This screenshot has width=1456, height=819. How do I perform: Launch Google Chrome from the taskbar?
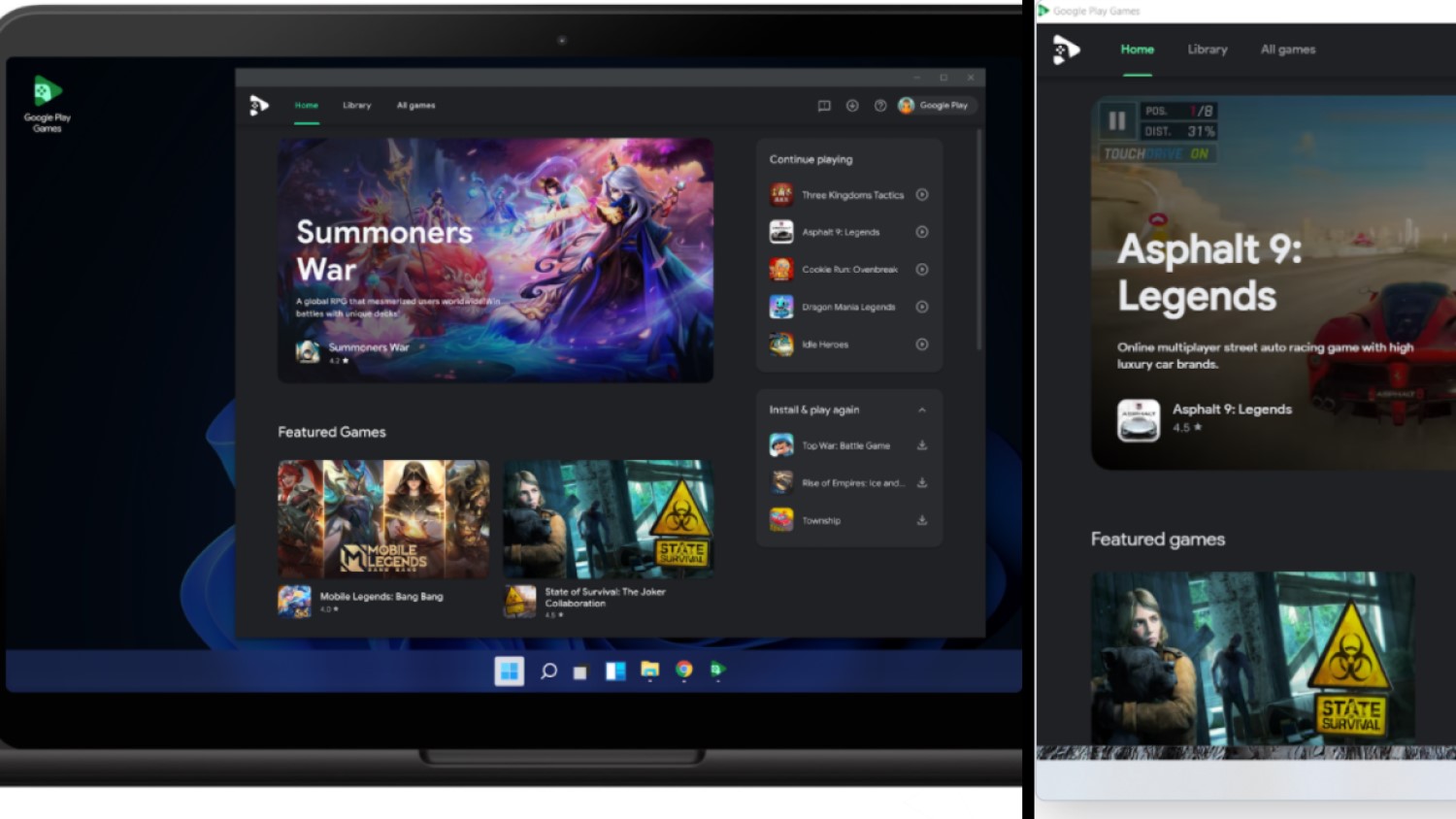[x=684, y=671]
